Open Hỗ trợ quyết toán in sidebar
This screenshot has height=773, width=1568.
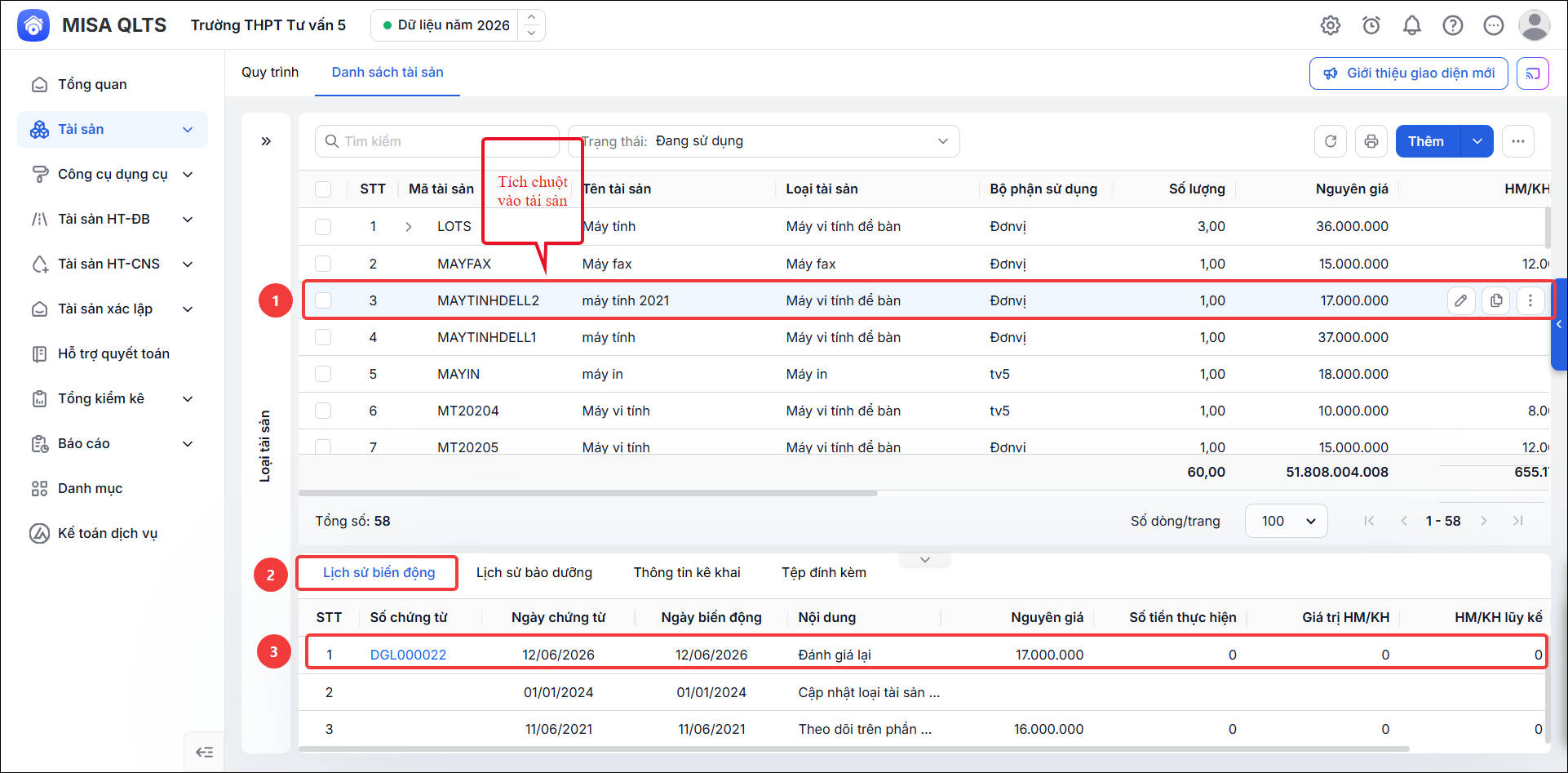113,353
